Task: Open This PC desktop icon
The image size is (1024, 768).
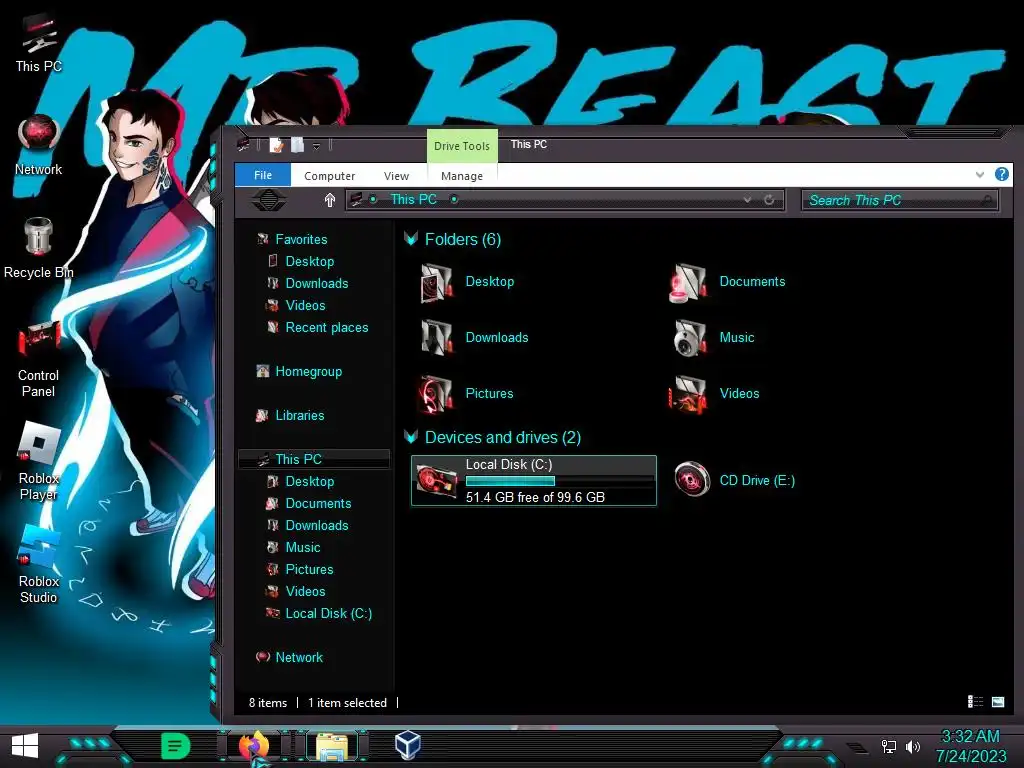Action: (38, 44)
